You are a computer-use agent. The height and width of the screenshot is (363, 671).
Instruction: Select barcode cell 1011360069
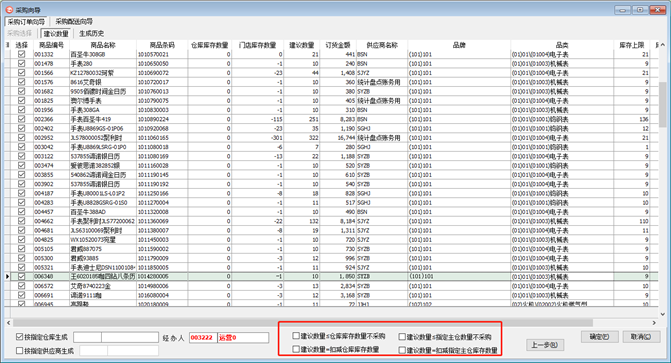pyautogui.click(x=162, y=221)
